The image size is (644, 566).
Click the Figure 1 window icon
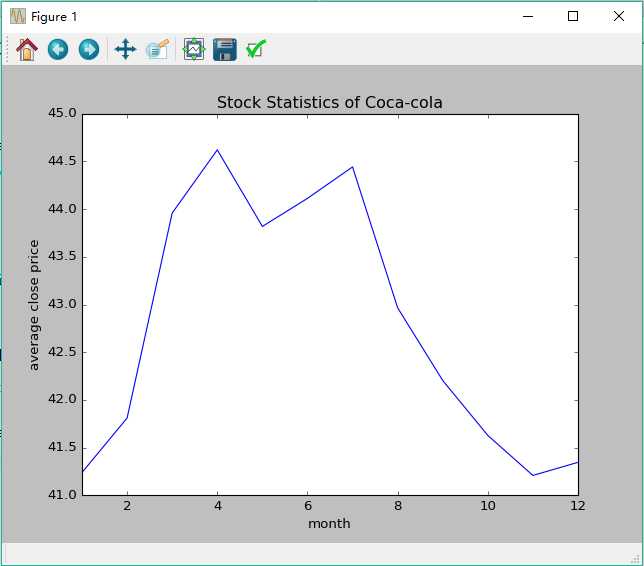[x=18, y=16]
